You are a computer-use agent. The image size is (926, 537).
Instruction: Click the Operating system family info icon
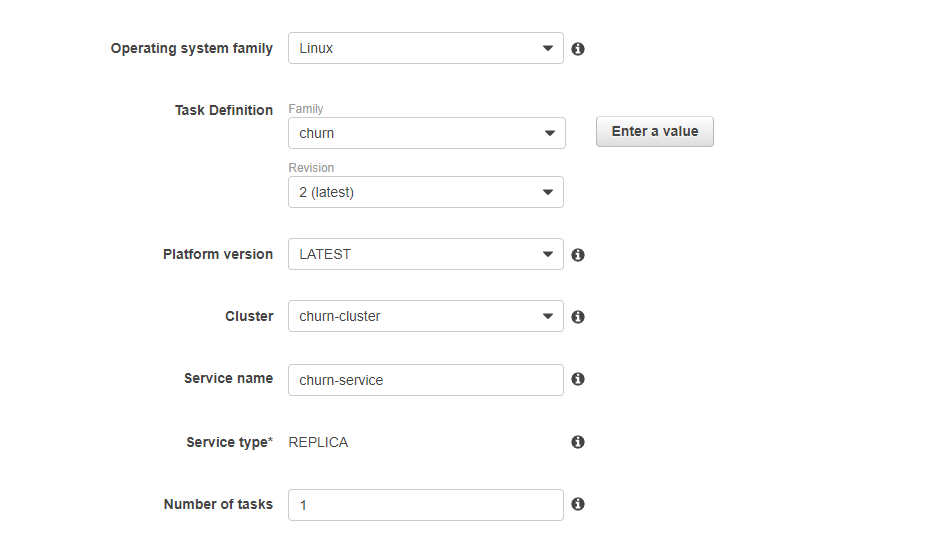pos(578,49)
